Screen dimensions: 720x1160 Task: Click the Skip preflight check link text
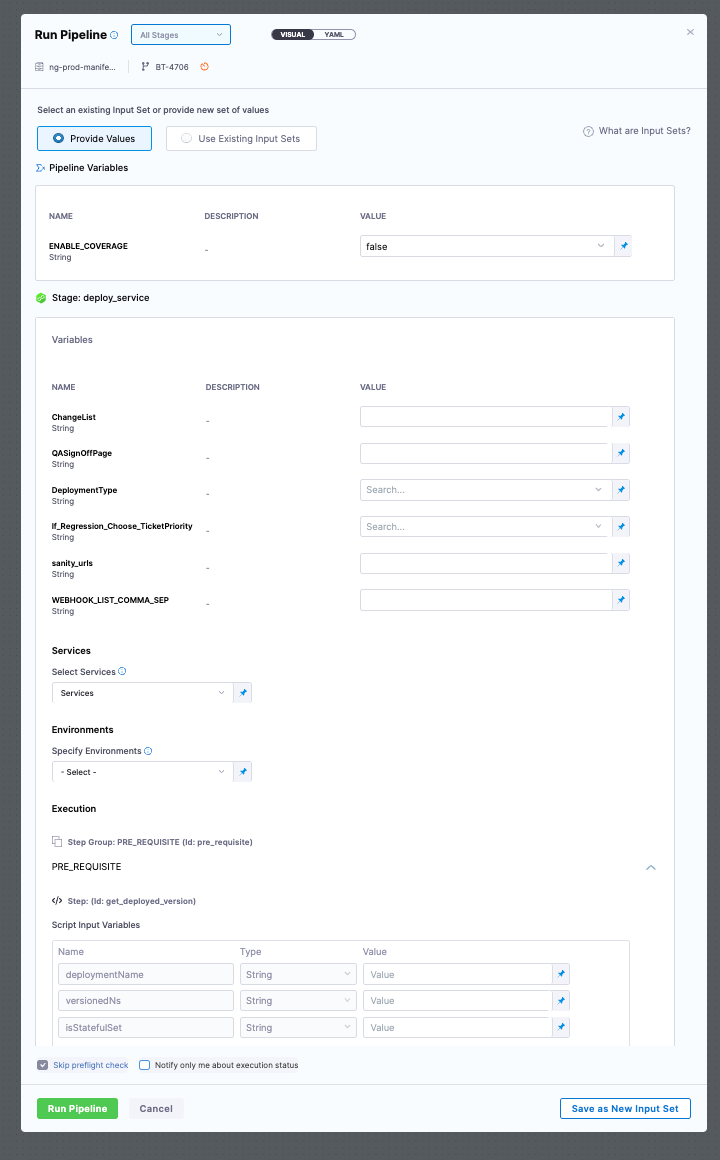(91, 1065)
